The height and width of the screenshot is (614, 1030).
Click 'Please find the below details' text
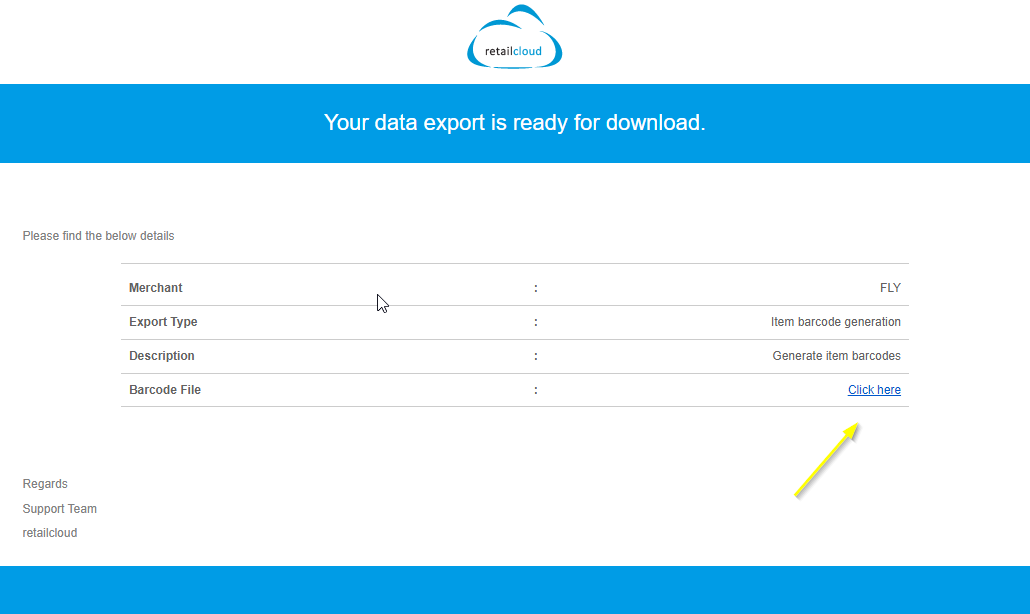99,236
